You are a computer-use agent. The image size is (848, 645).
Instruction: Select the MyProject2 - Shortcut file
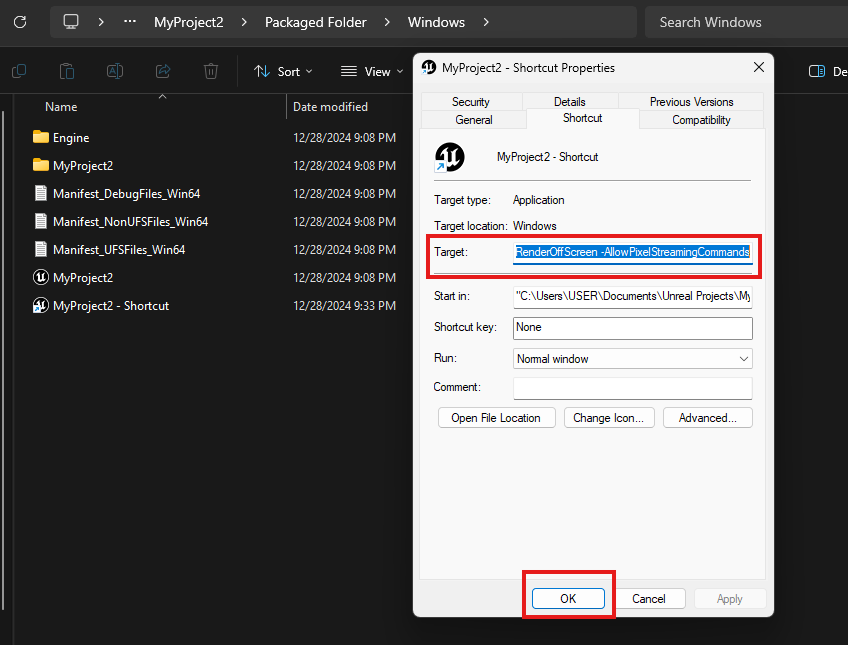click(110, 305)
